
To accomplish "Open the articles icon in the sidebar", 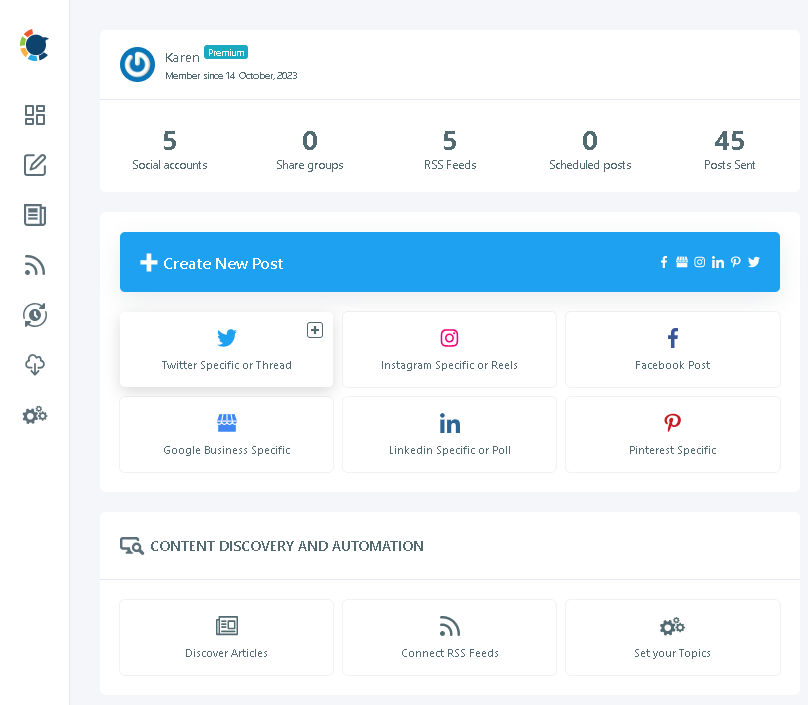I will coord(35,215).
